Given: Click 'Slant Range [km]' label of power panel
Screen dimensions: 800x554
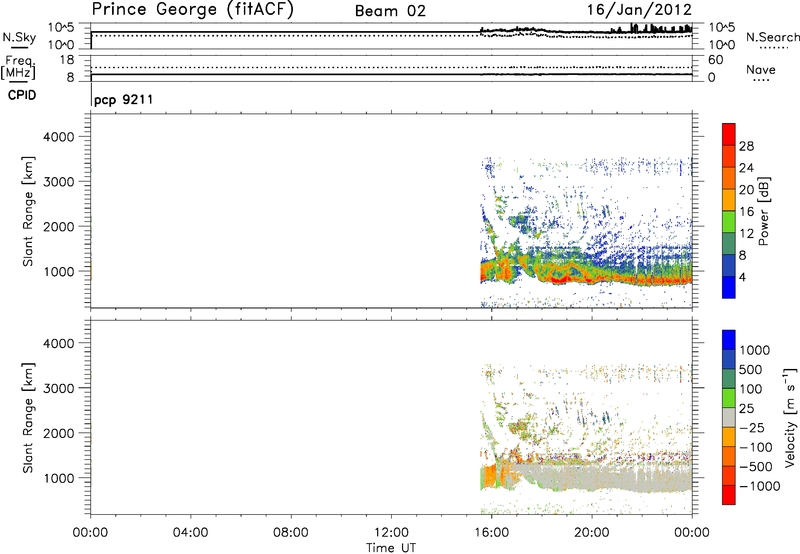Looking at the screenshot, I should (28, 211).
